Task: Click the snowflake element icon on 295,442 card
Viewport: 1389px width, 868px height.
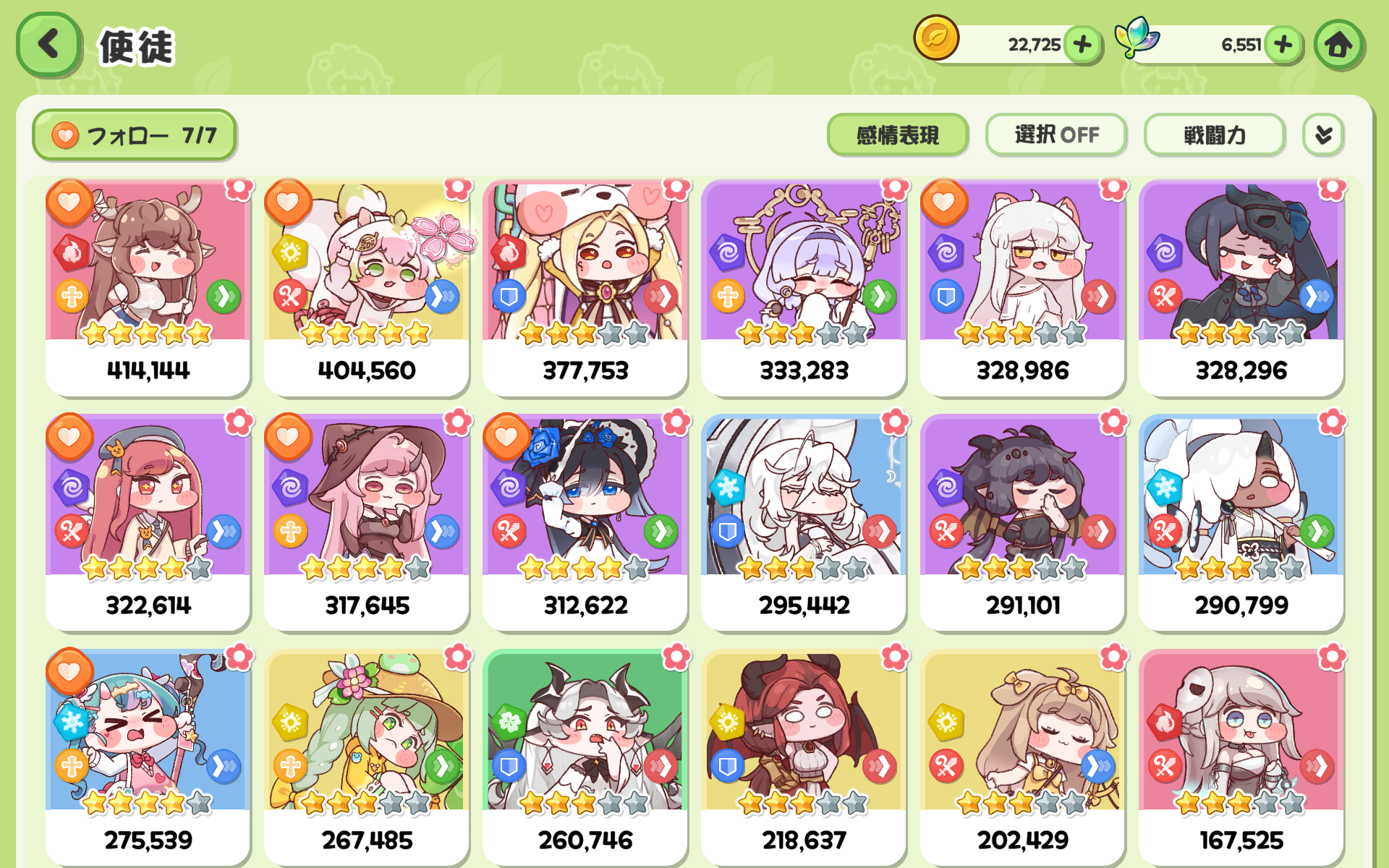Action: pyautogui.click(x=727, y=487)
